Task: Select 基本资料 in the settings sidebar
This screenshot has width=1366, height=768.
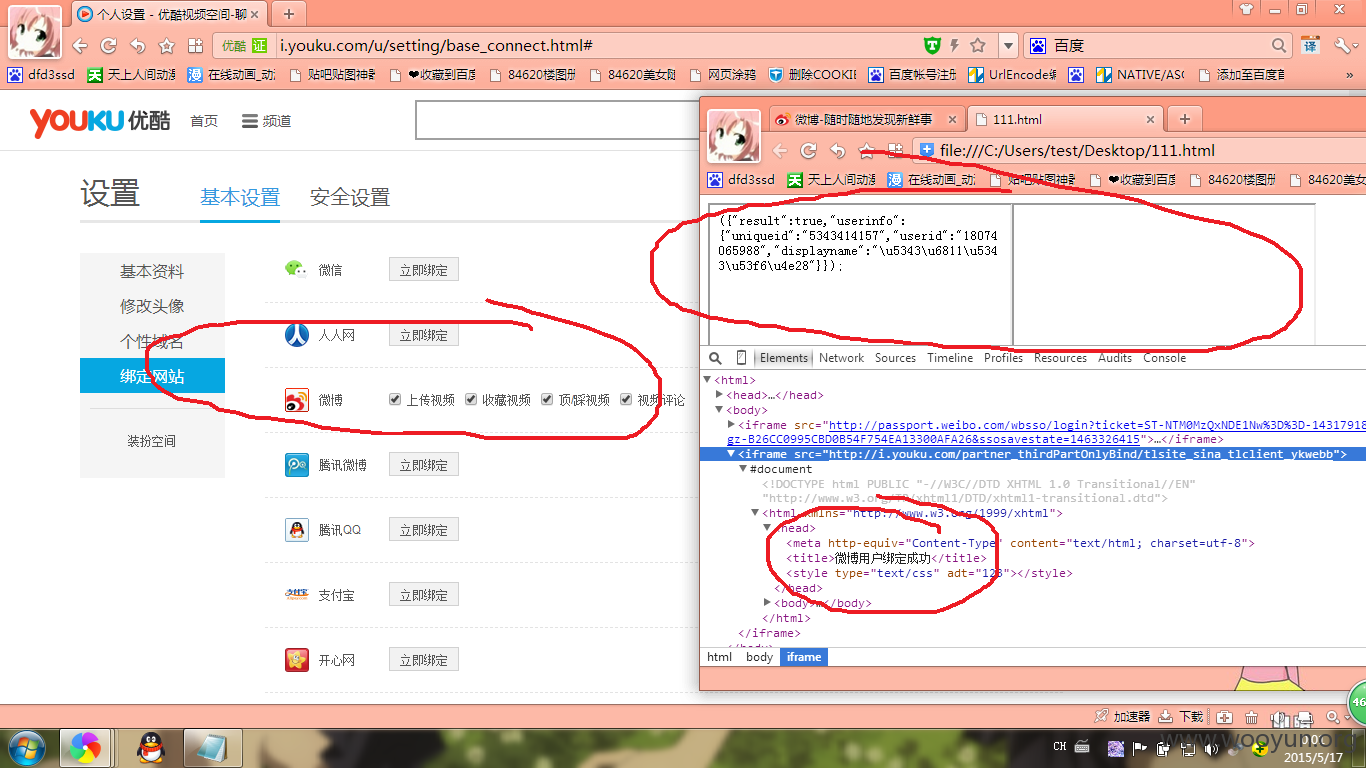Action: [152, 272]
